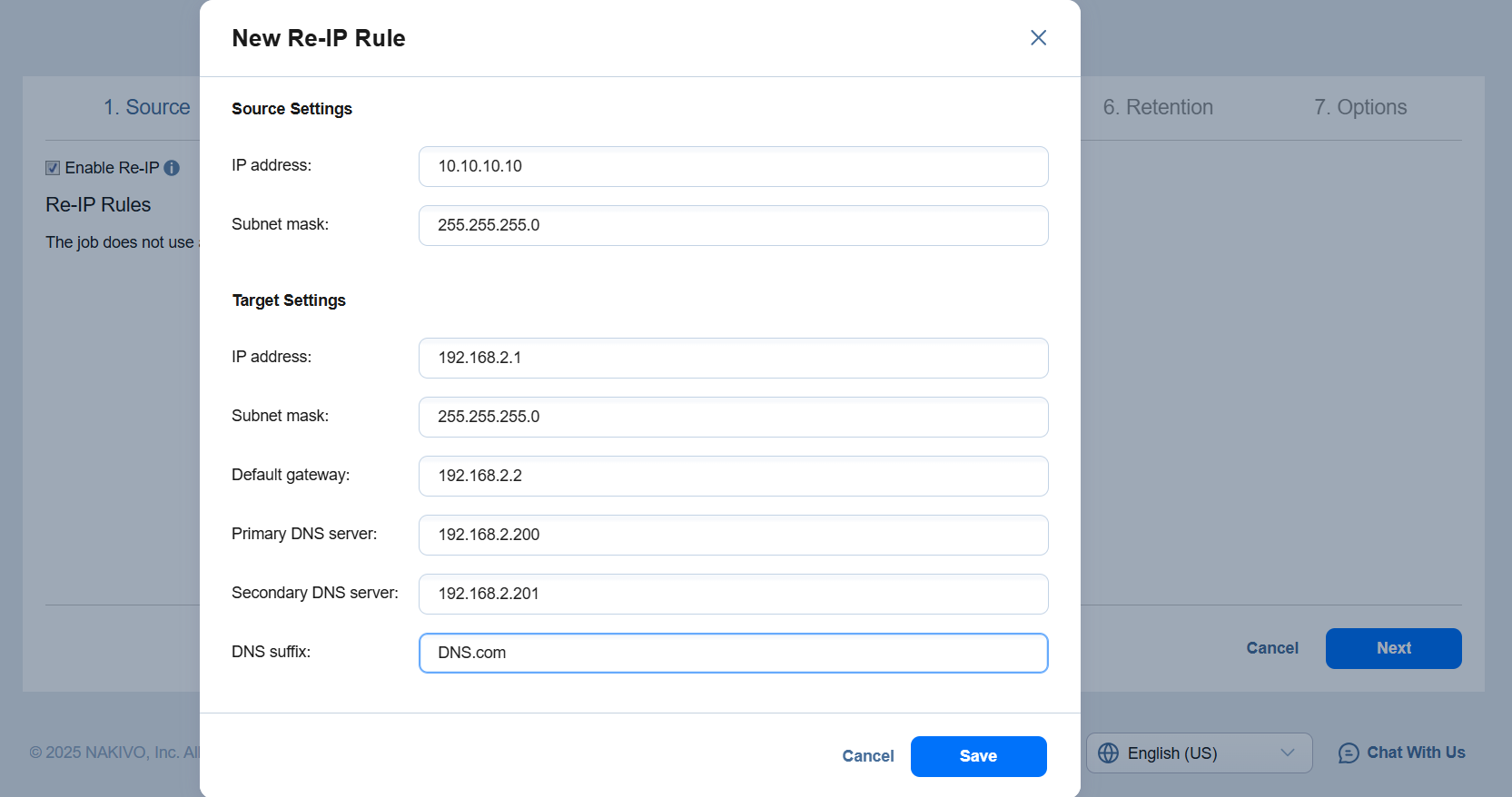Focus the target IP address field
This screenshot has height=797, width=1512.
click(733, 358)
